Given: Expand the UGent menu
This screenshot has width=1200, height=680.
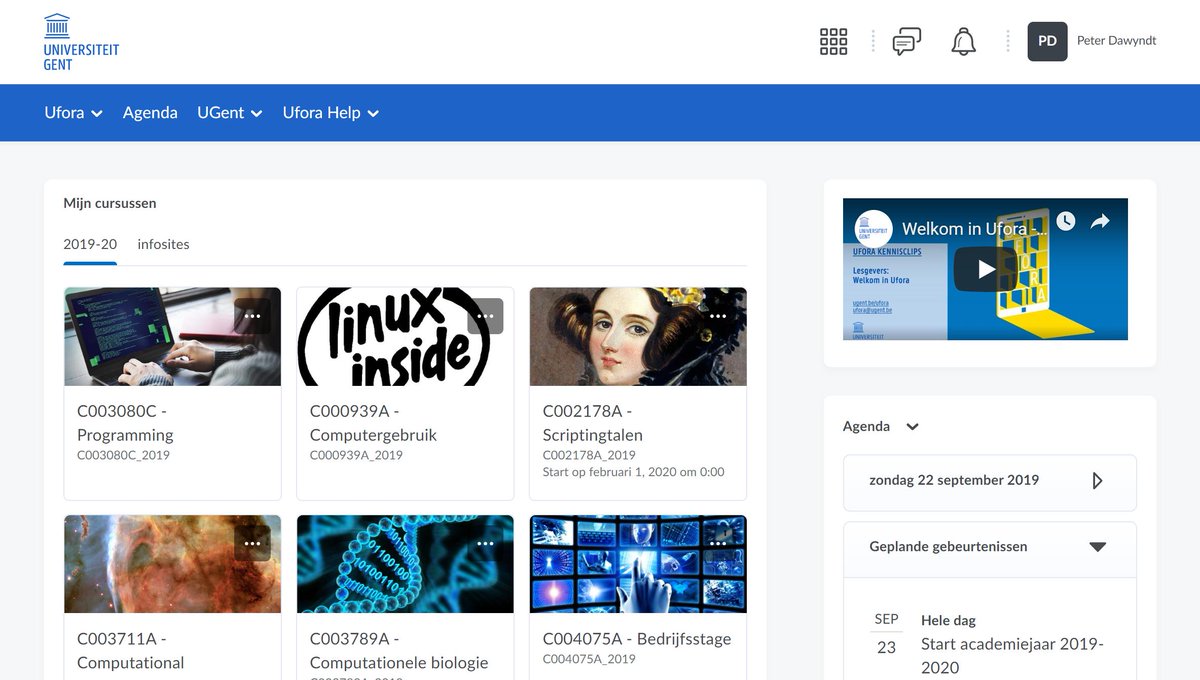Looking at the screenshot, I should 230,113.
